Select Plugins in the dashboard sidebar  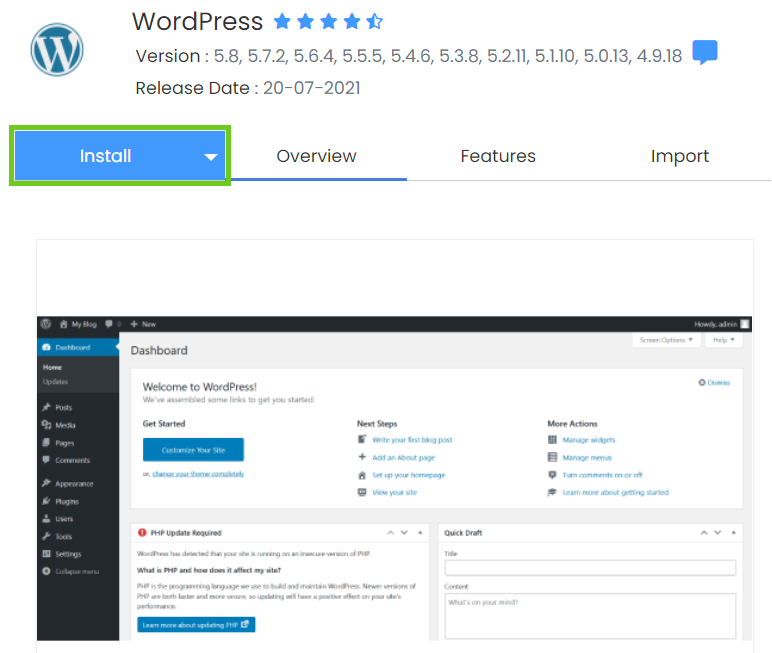[66, 501]
